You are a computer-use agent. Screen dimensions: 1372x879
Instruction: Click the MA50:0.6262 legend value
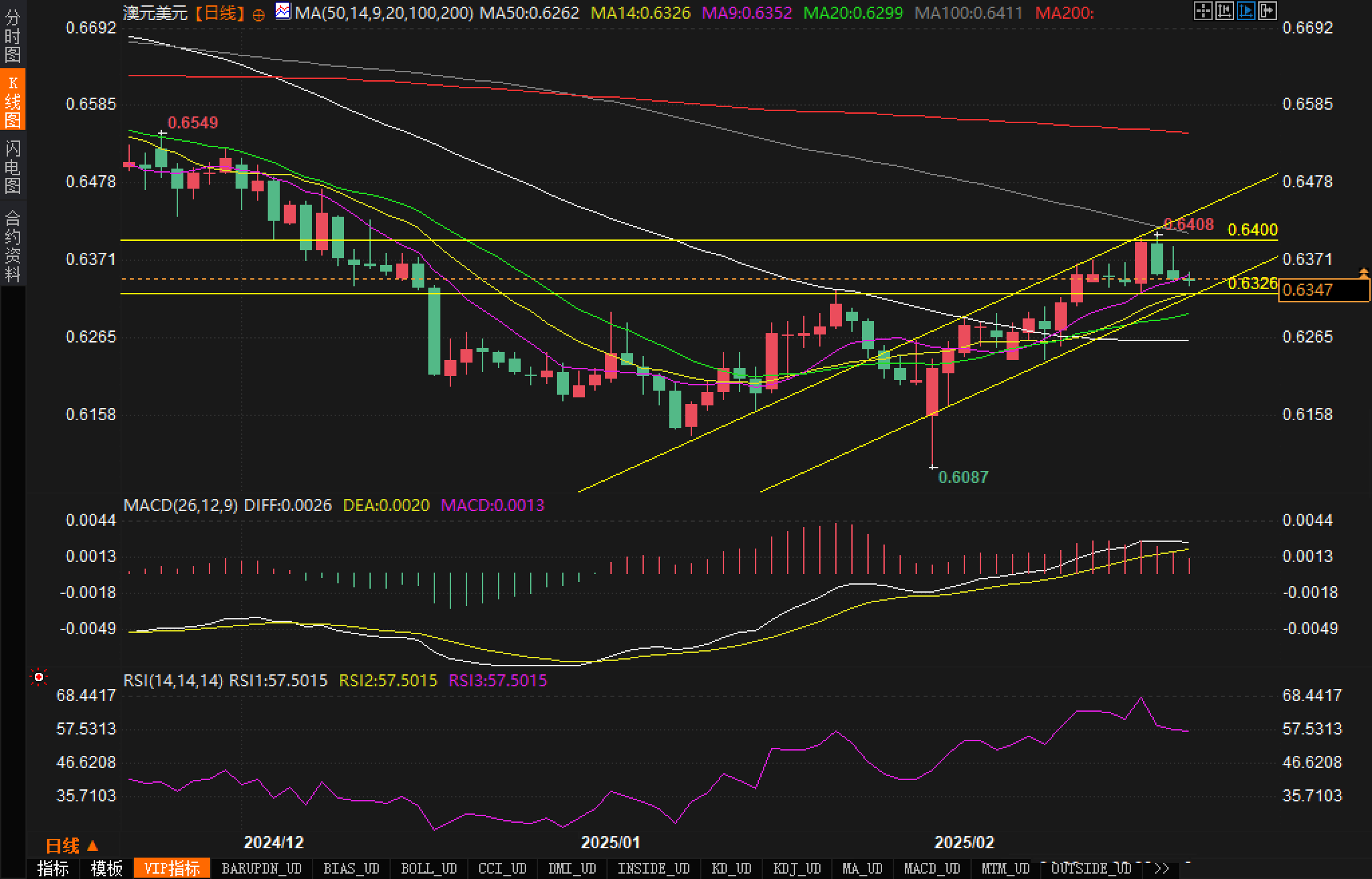[x=529, y=13]
